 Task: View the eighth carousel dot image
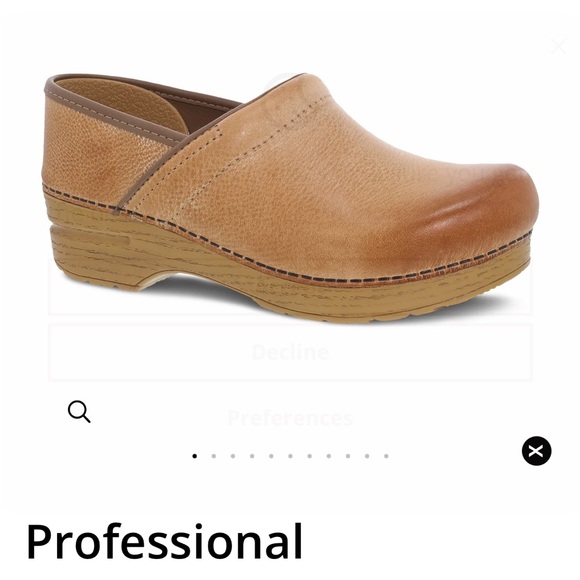329,456
